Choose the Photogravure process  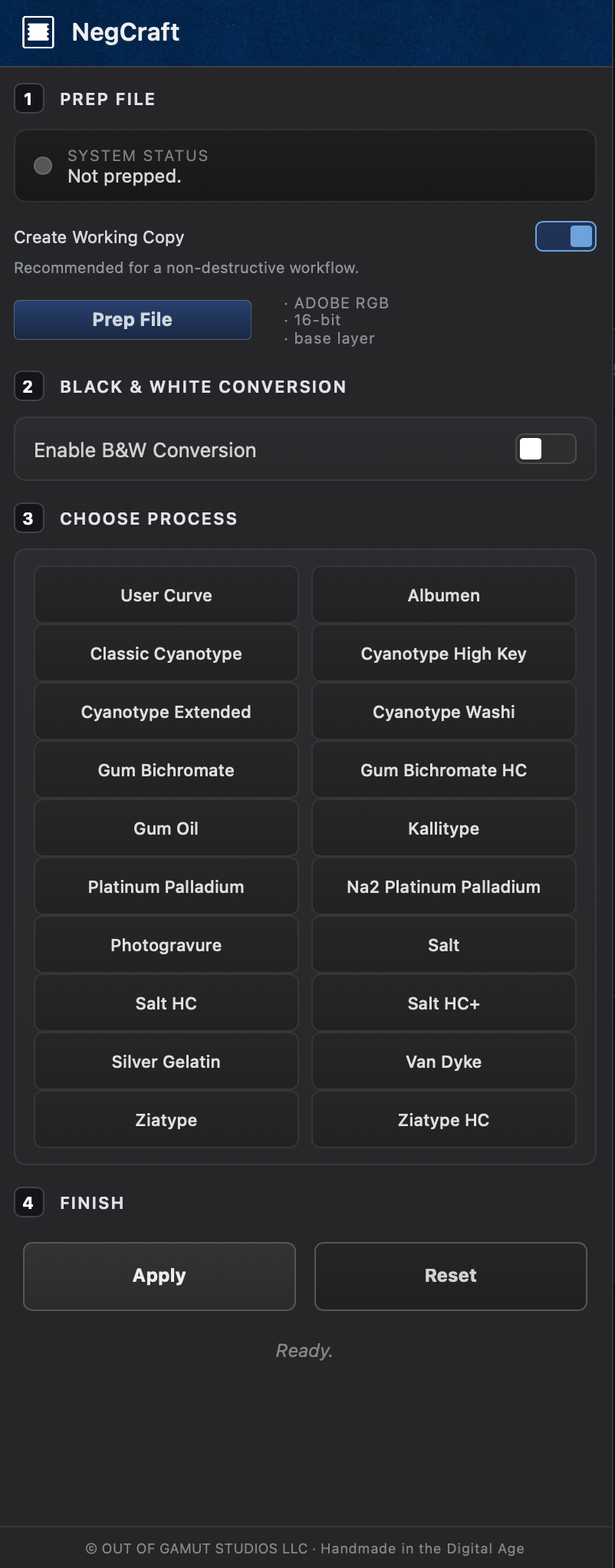pyautogui.click(x=166, y=945)
